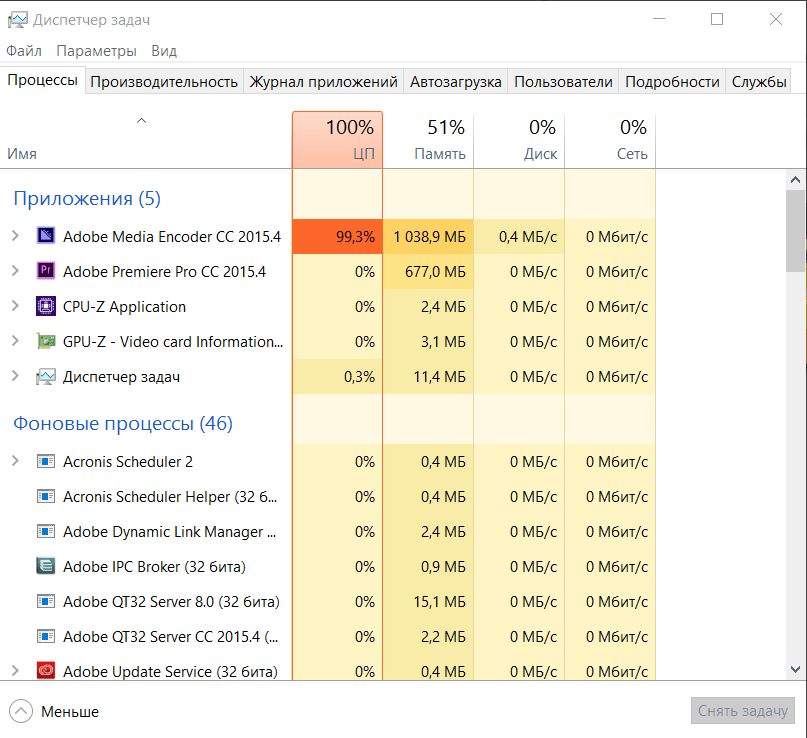
Task: Open the Службы tab
Action: click(x=759, y=82)
